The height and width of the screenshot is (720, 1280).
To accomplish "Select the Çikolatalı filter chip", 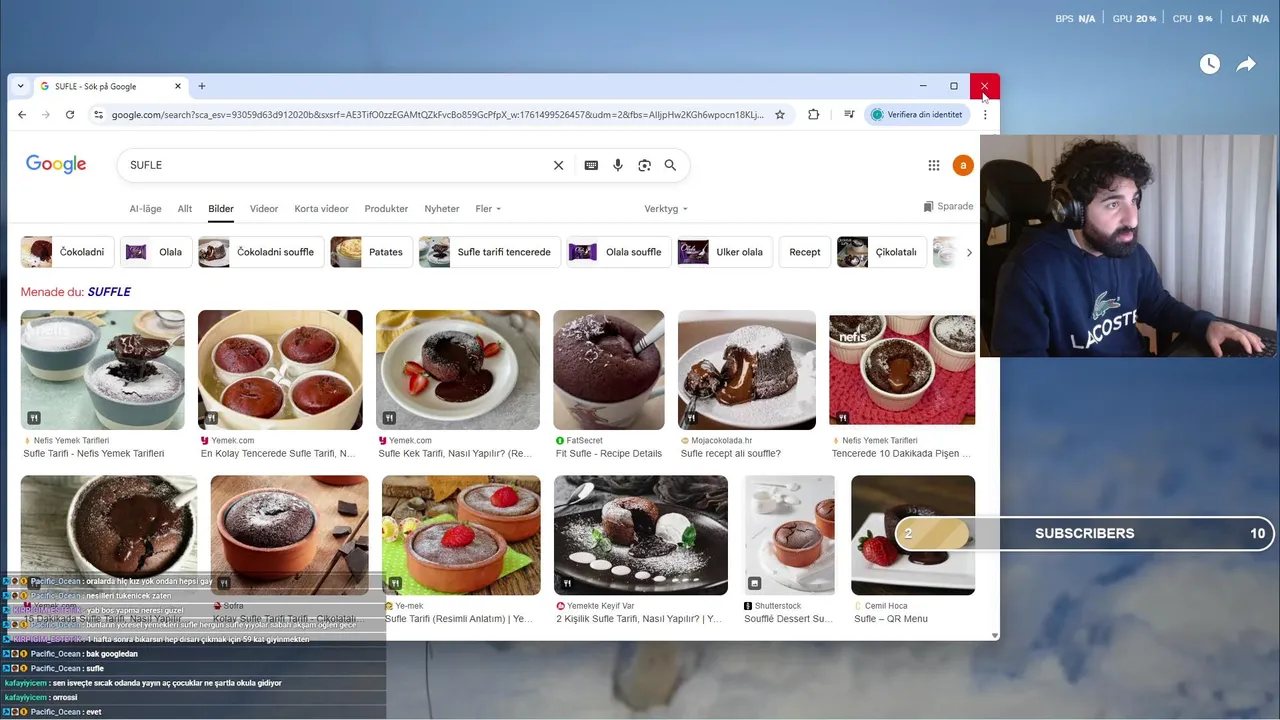I will (x=882, y=252).
